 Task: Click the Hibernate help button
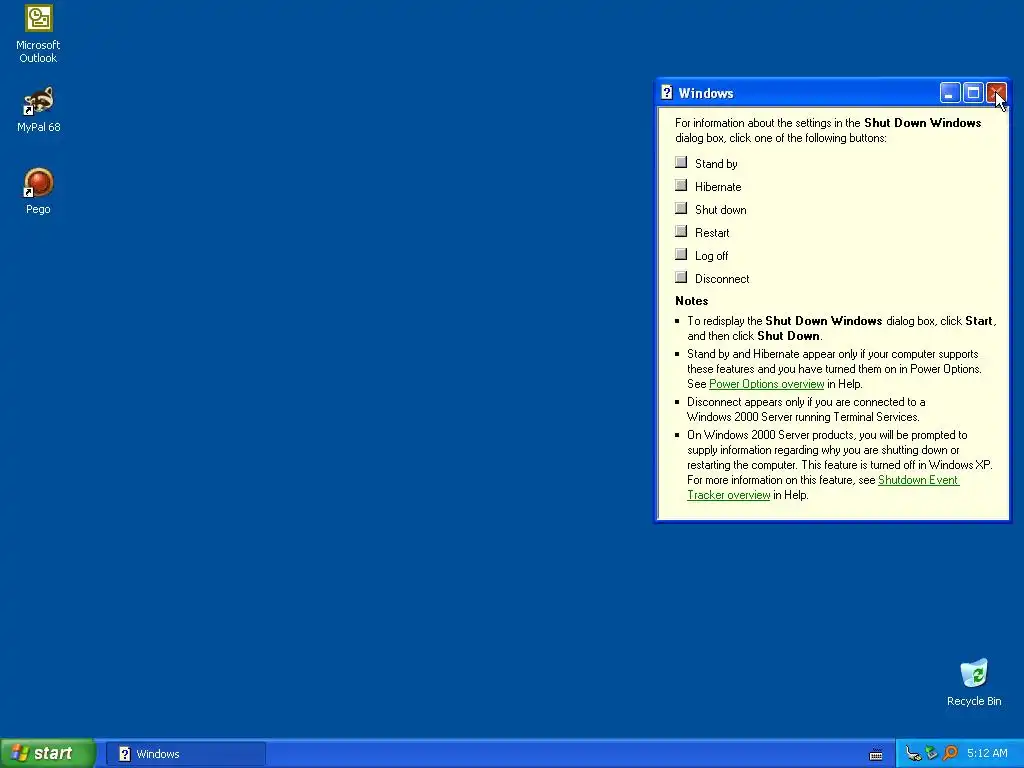681,185
